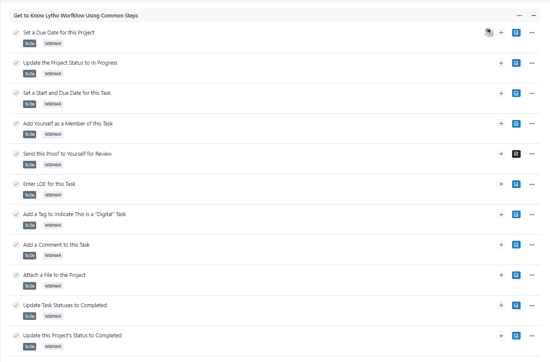Click the To Do status badge under 'Add a Comment'

(29, 255)
